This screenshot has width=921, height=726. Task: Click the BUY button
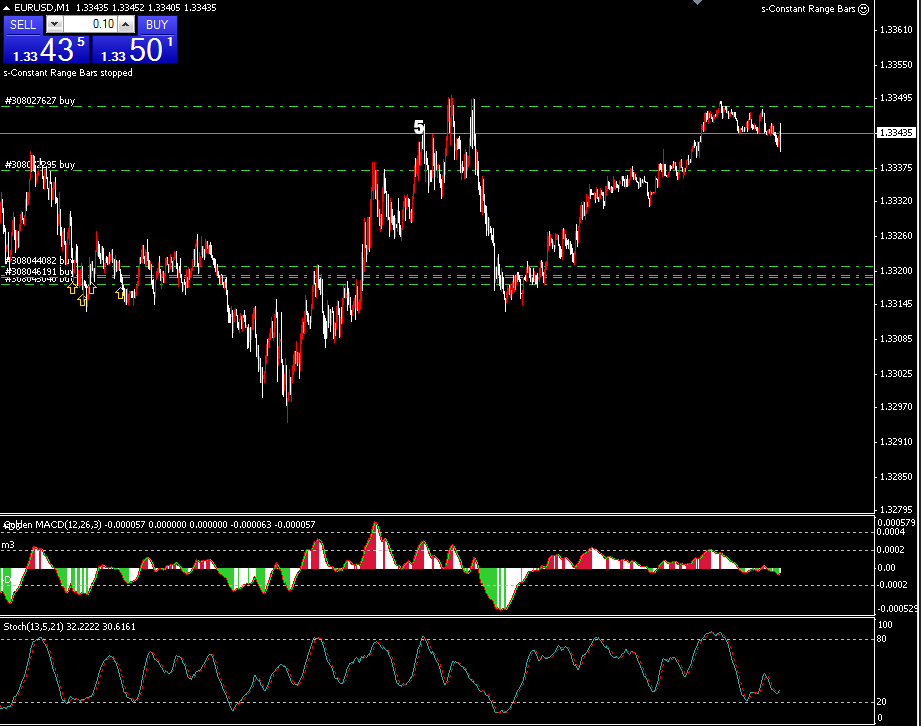[157, 25]
